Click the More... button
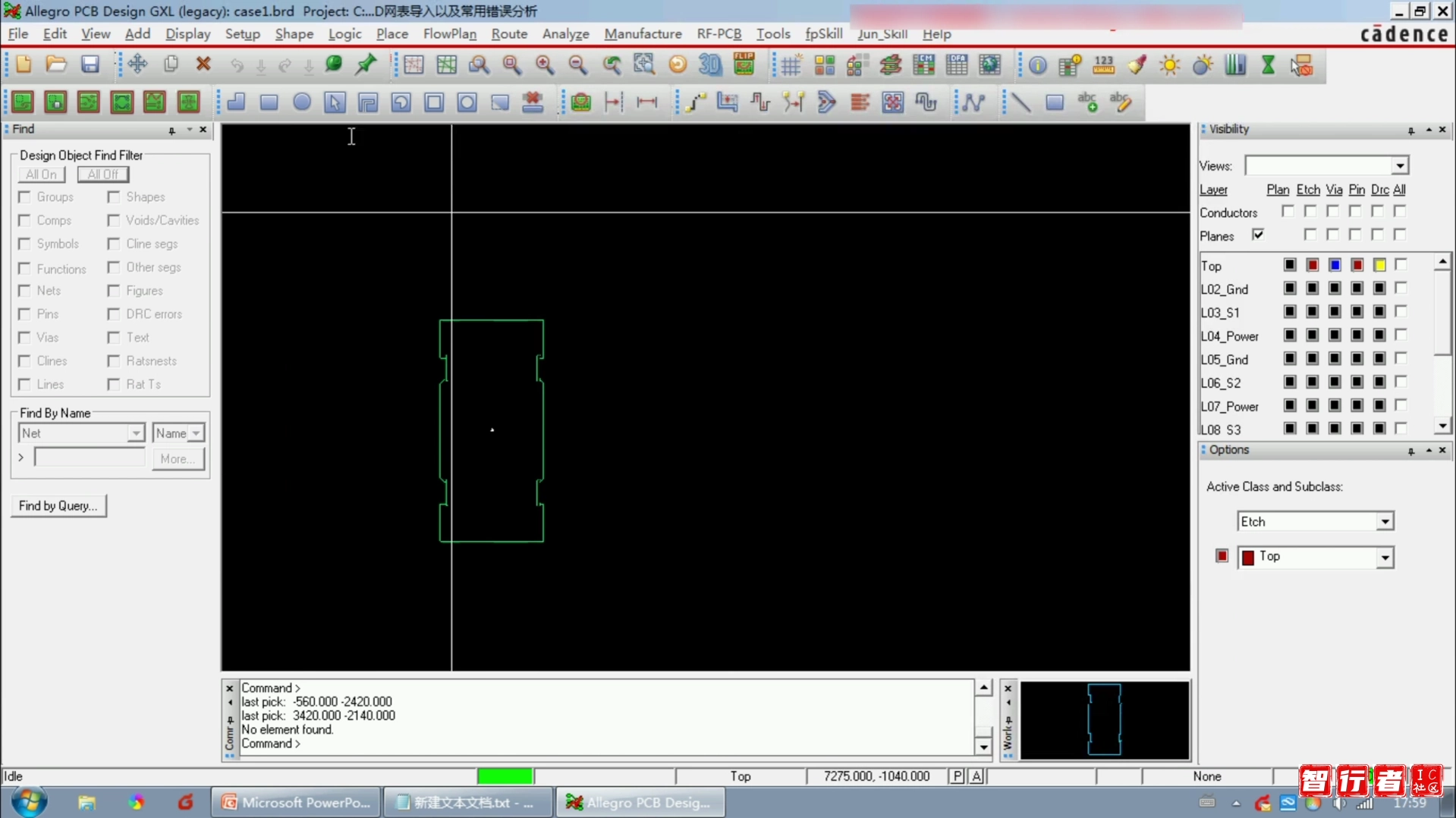Image resolution: width=1456 pixels, height=818 pixels. (x=178, y=459)
